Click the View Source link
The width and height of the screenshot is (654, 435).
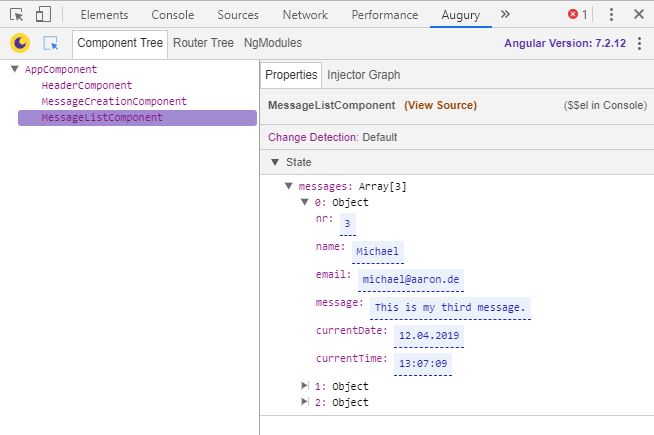pos(440,105)
